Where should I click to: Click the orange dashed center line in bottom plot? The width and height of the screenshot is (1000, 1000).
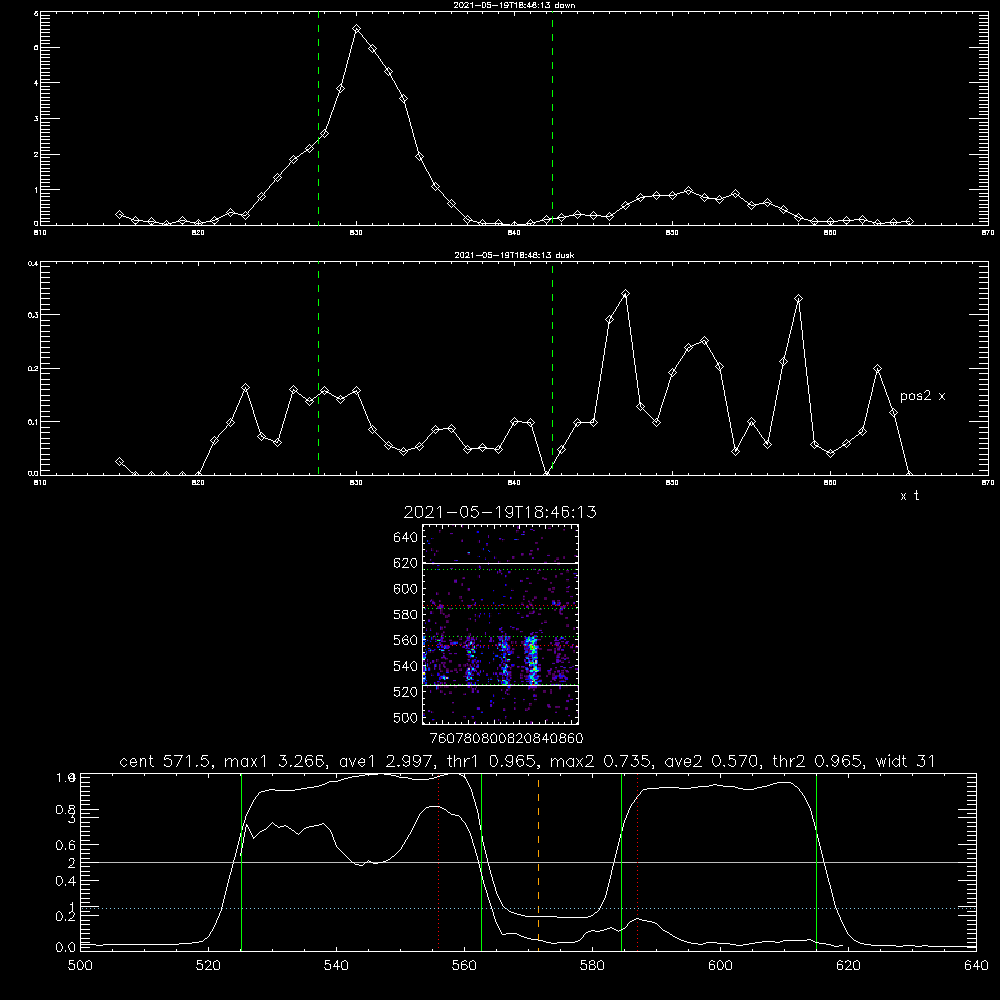pyautogui.click(x=538, y=861)
